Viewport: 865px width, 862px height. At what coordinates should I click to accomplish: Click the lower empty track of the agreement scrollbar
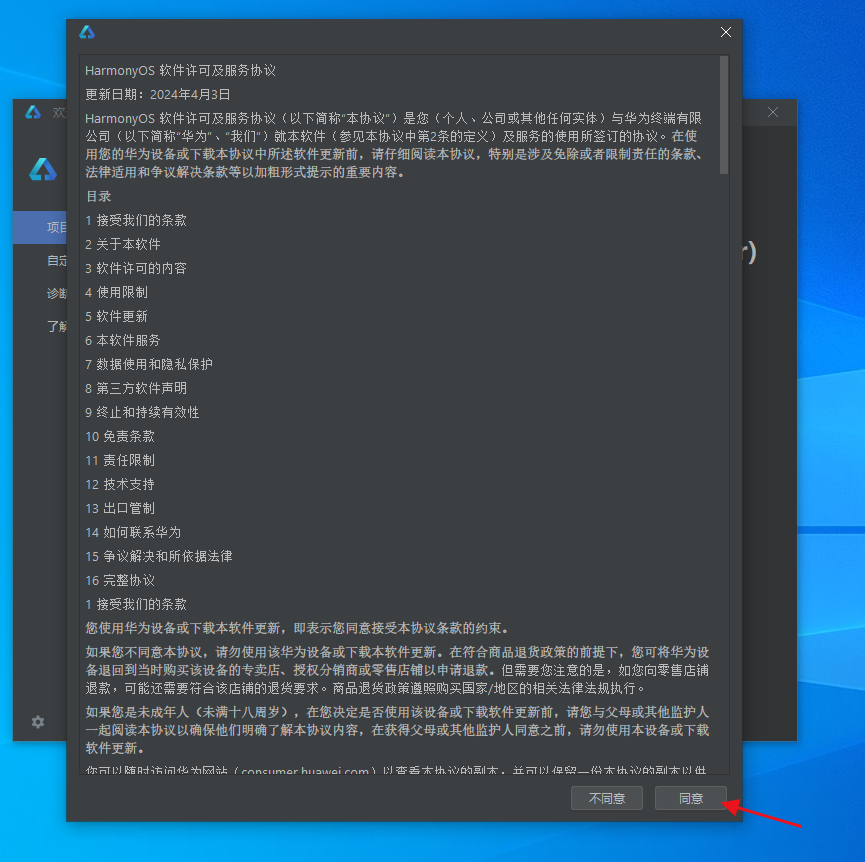[x=723, y=500]
